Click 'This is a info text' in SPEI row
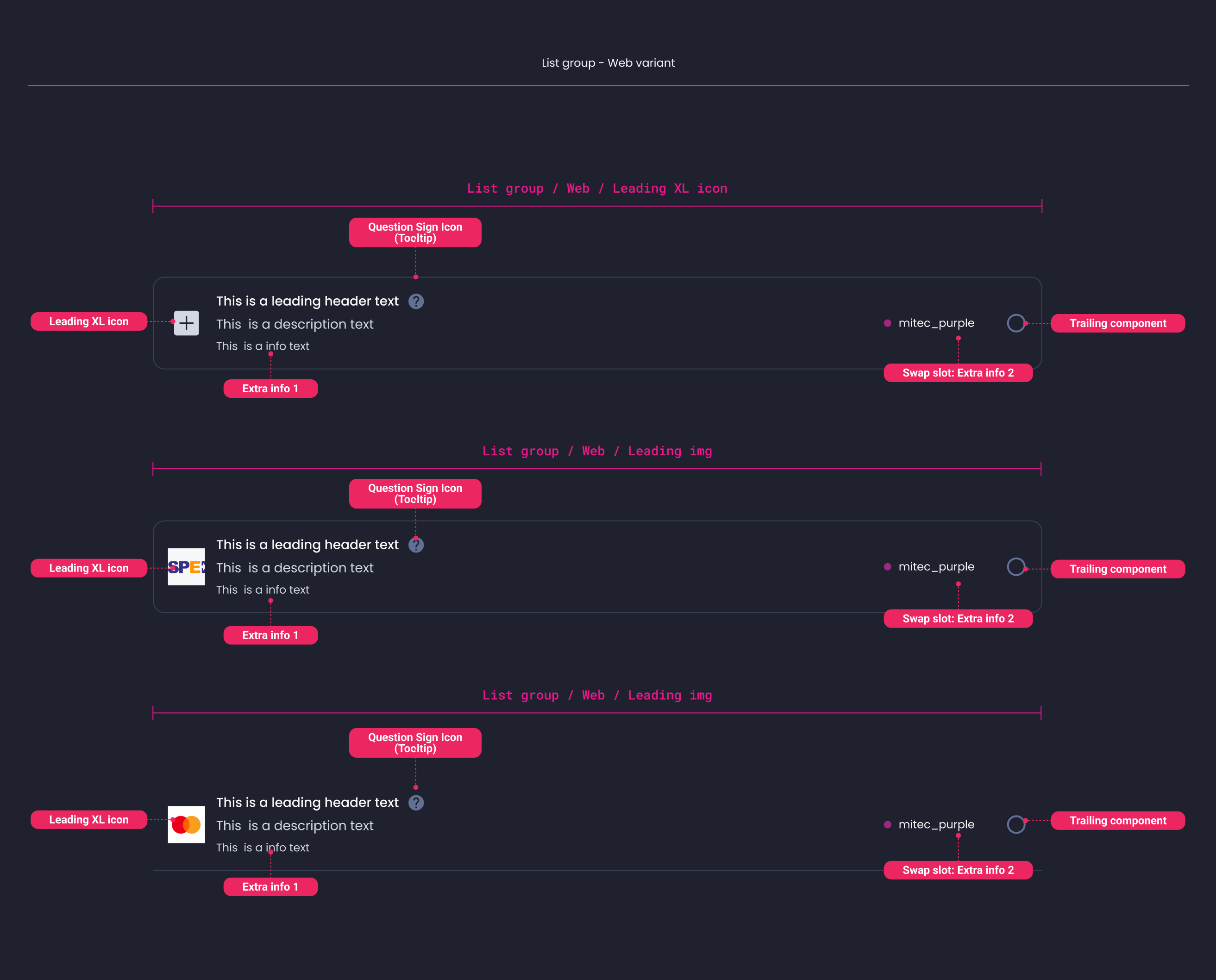The image size is (1216, 980). click(263, 590)
